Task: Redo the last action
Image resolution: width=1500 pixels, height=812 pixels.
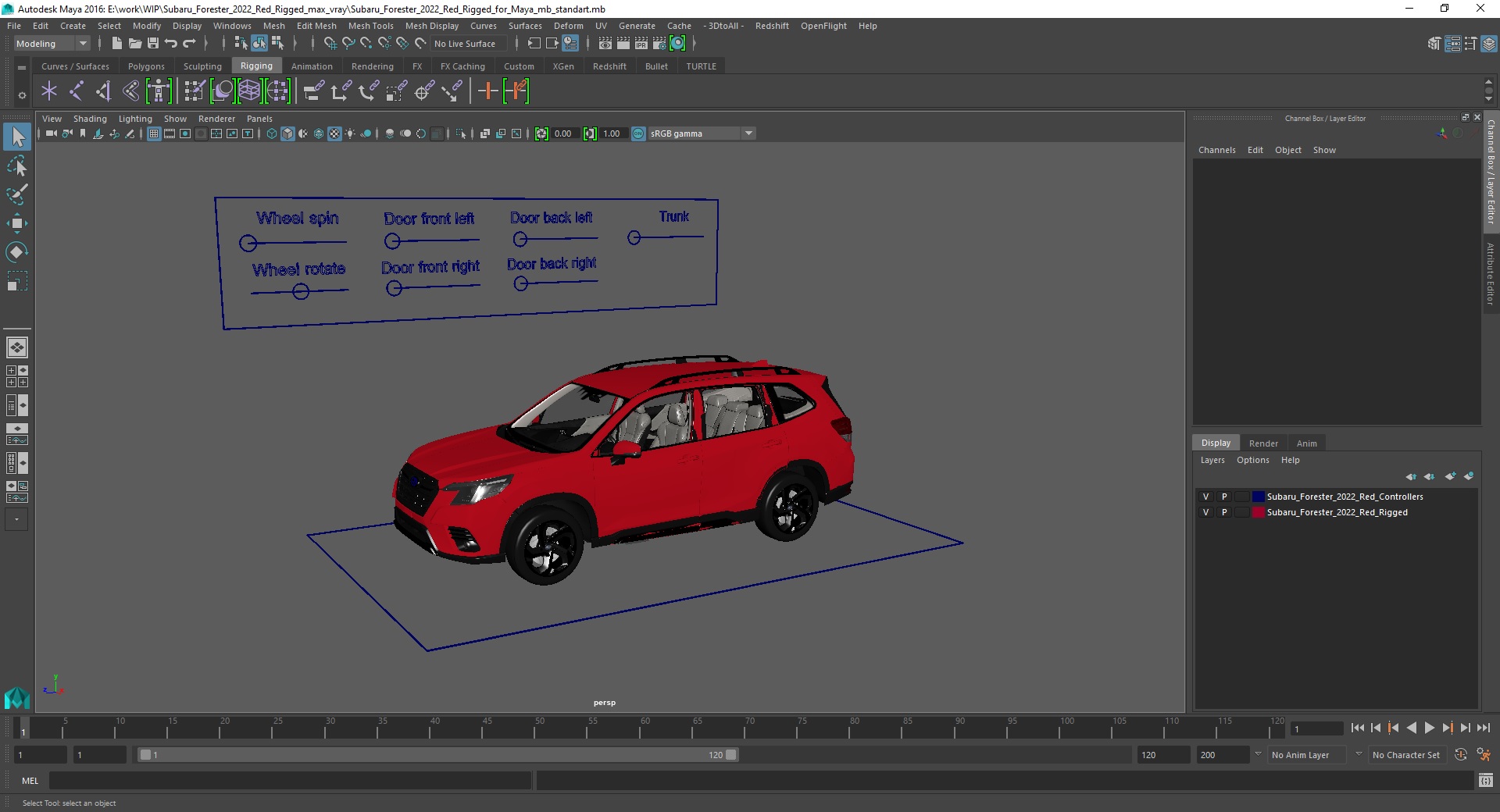Action: [x=189, y=44]
